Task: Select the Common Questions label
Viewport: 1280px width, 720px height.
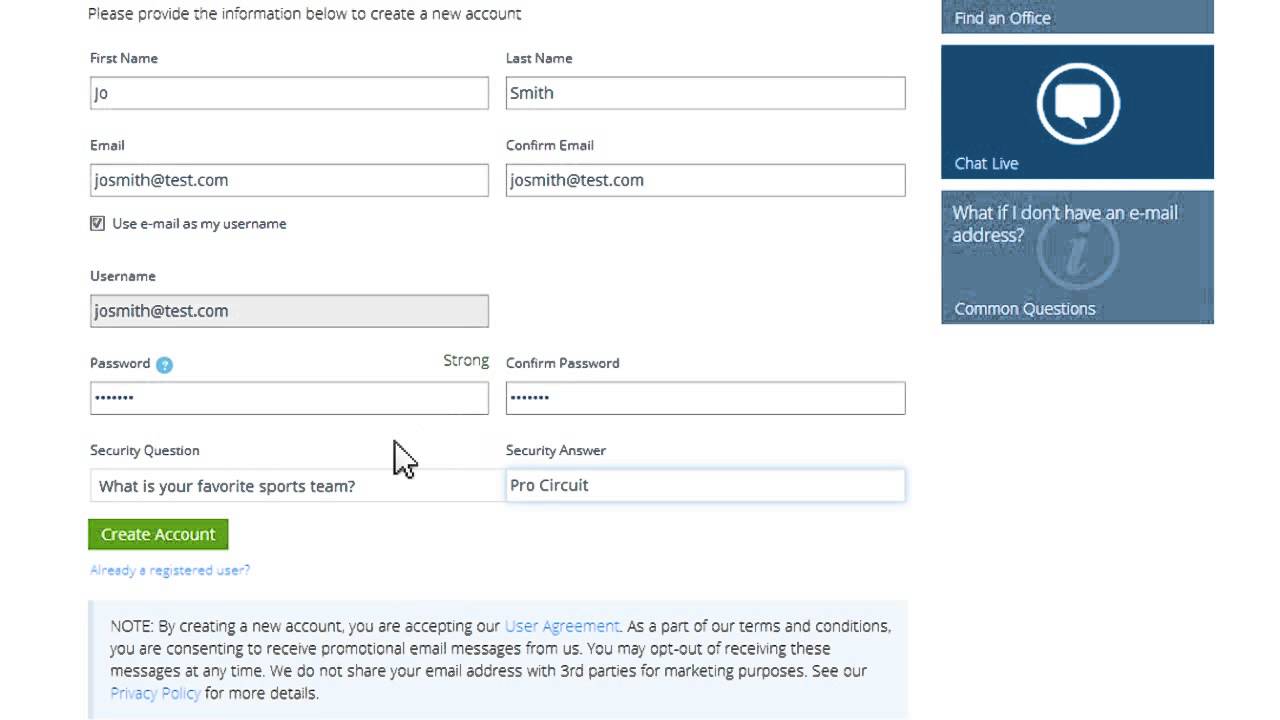Action: (1025, 309)
